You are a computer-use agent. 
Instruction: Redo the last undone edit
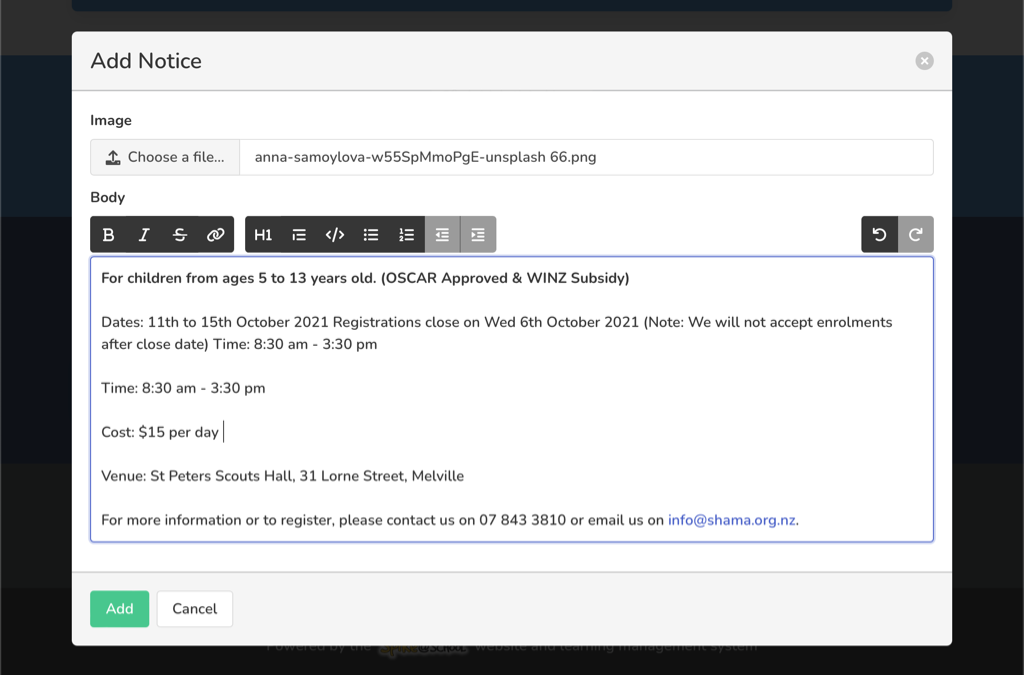915,235
